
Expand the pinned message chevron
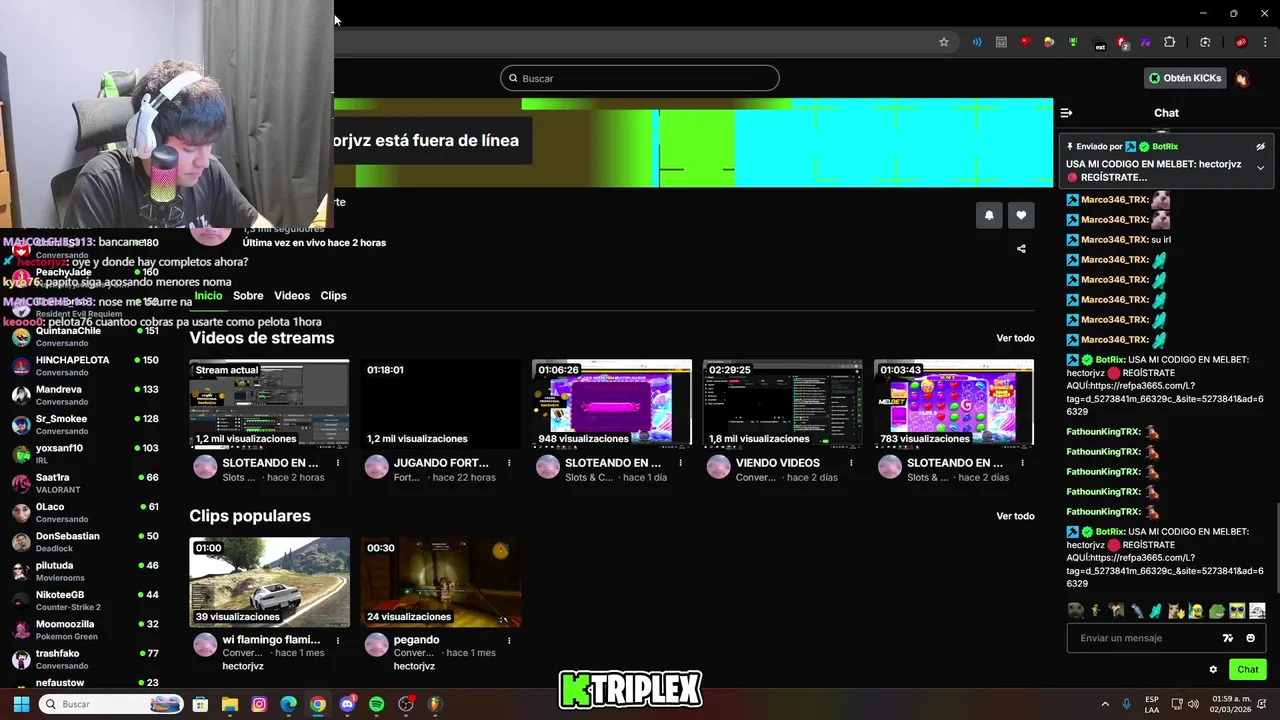(x=1260, y=168)
